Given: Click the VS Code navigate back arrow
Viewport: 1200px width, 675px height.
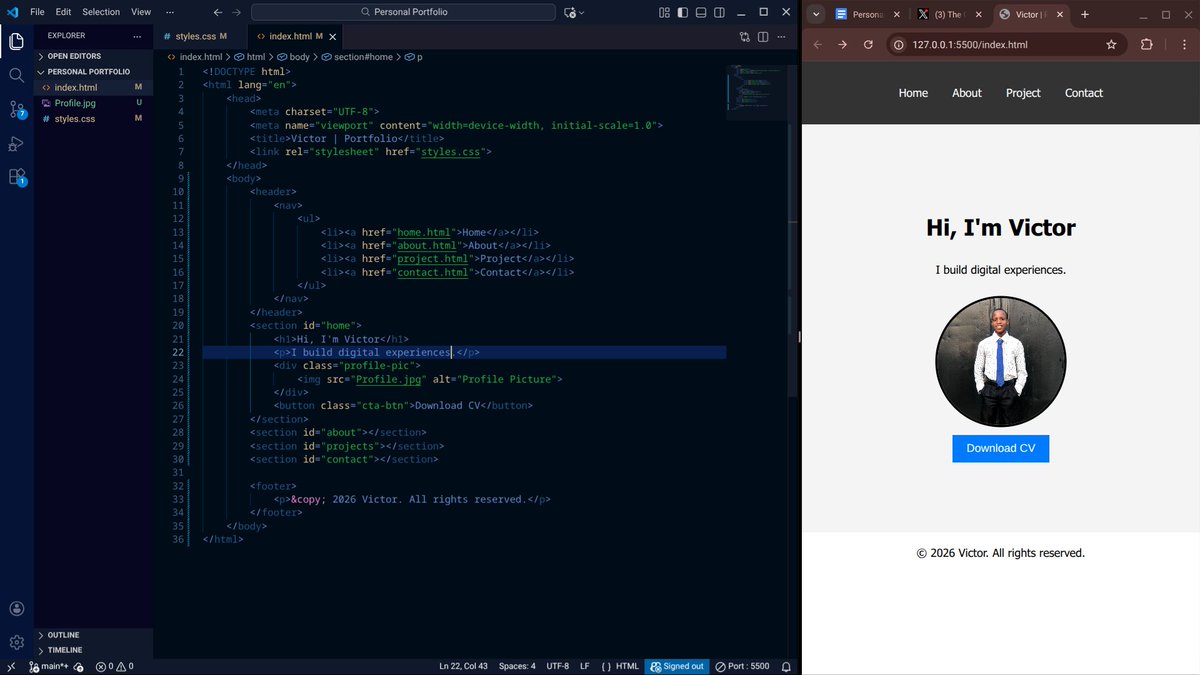Looking at the screenshot, I should click(x=218, y=12).
